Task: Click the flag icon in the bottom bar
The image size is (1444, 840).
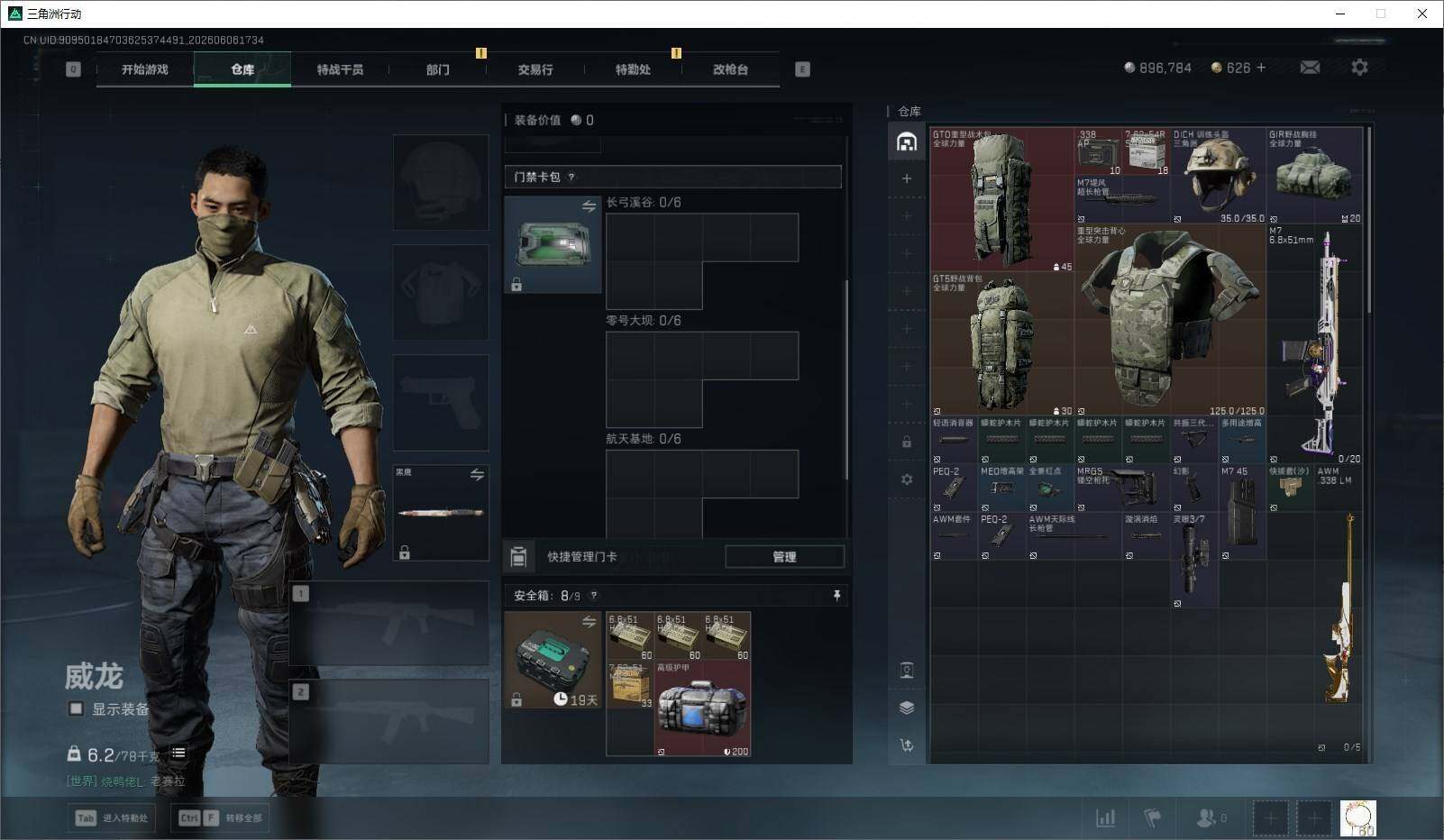Action: [x=1152, y=817]
